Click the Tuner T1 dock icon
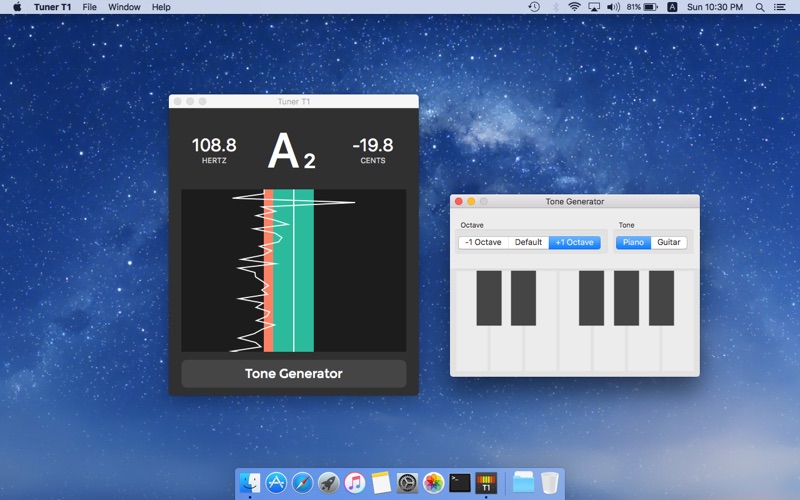This screenshot has width=800, height=500. [x=486, y=482]
